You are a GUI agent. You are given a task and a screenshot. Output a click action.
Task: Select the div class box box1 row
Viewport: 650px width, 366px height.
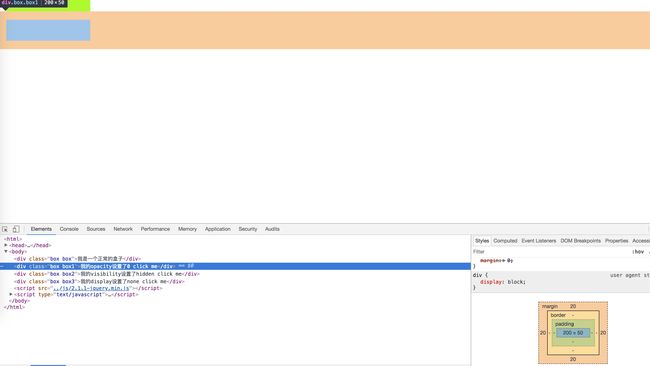click(x=235, y=266)
